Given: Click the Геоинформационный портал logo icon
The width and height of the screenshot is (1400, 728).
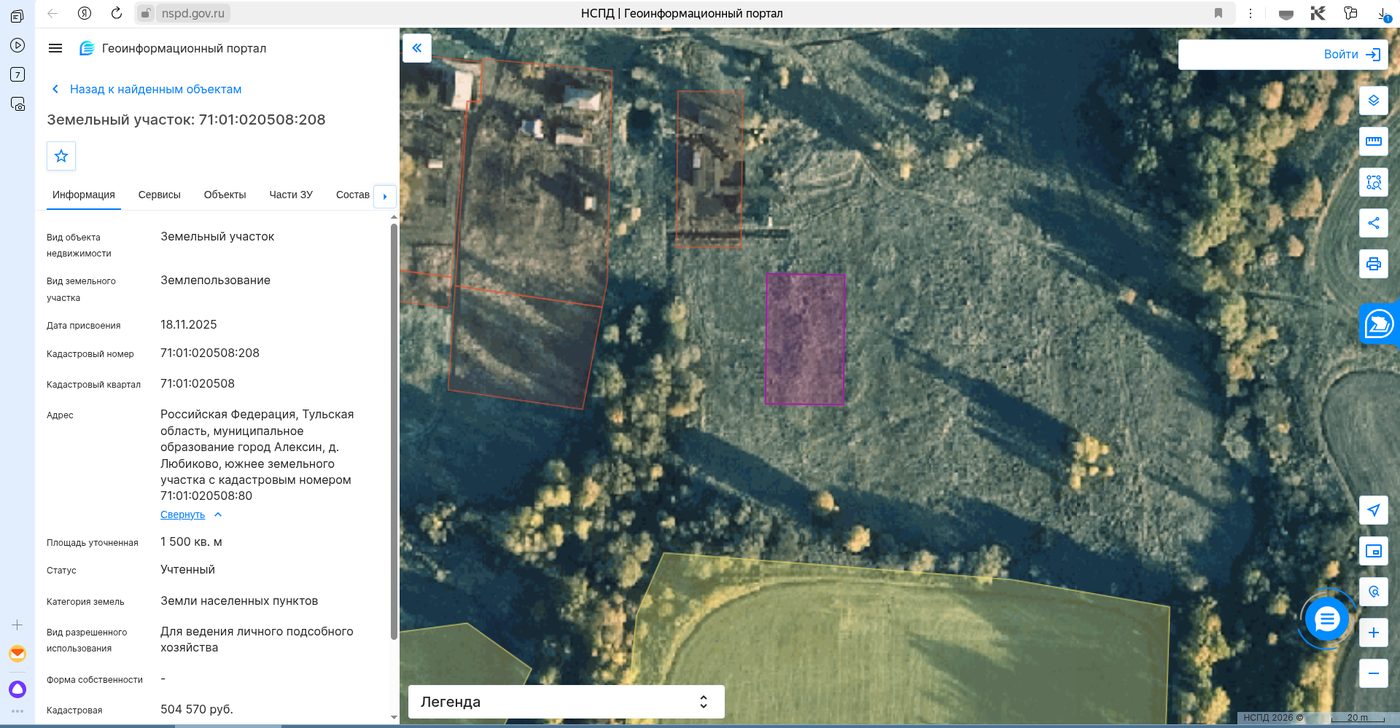Looking at the screenshot, I should tap(87, 48).
